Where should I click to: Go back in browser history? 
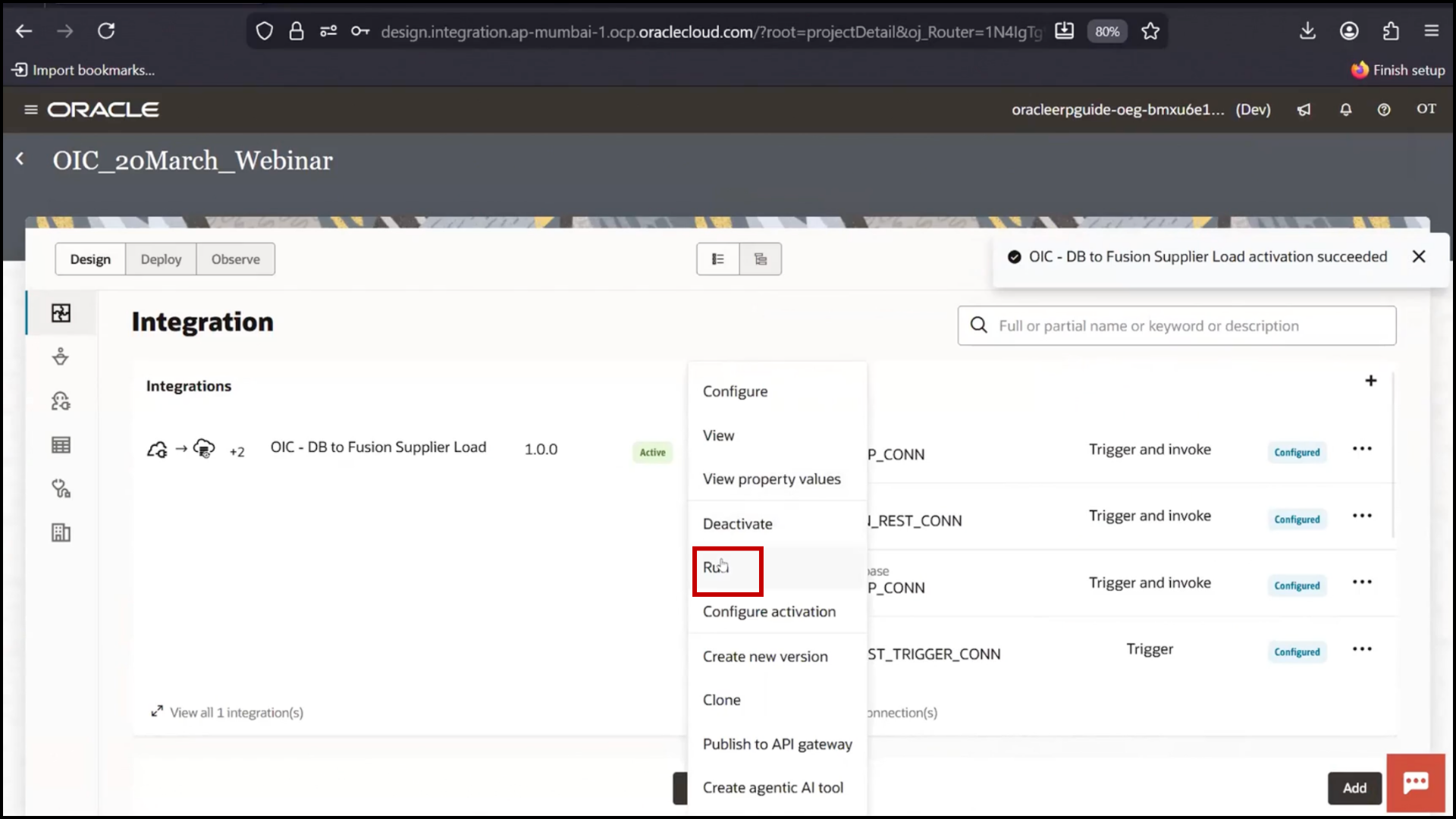click(24, 31)
